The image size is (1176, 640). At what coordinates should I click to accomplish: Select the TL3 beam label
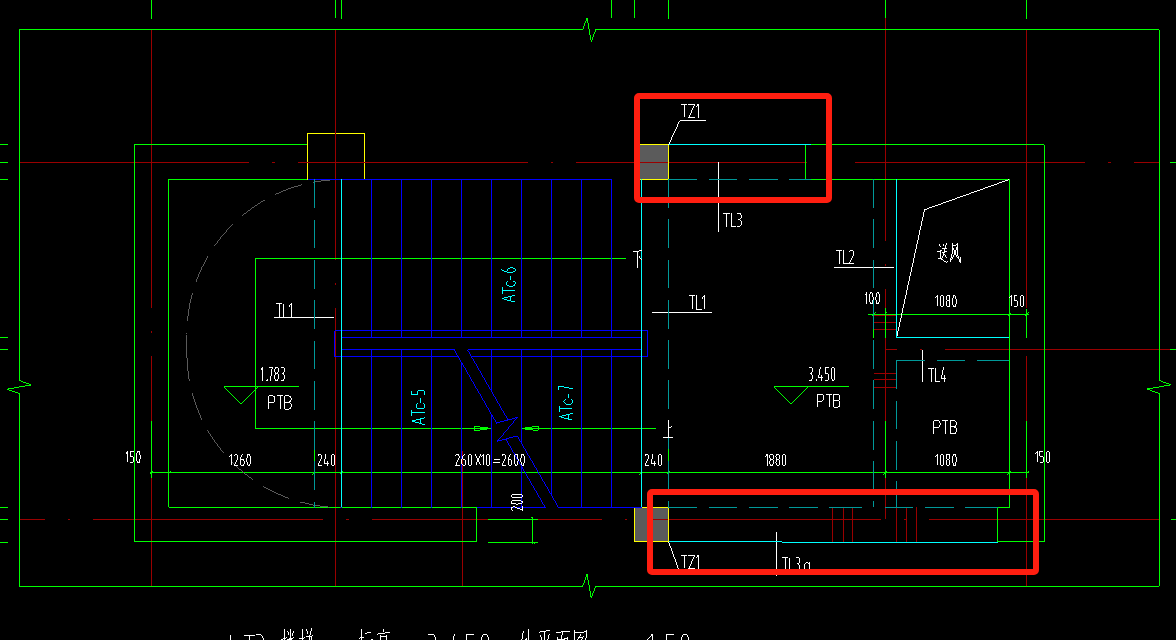[x=733, y=220]
